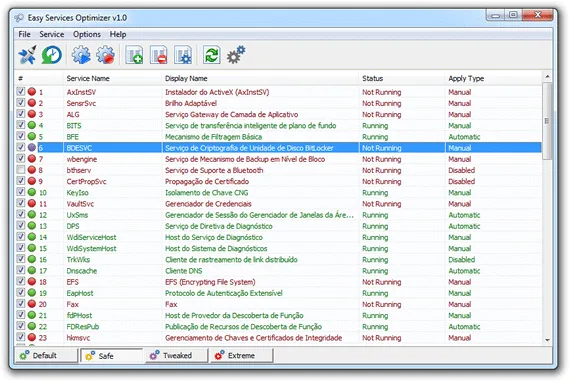Select the Extreme preset button
This screenshot has height=382, width=570.
[241, 355]
